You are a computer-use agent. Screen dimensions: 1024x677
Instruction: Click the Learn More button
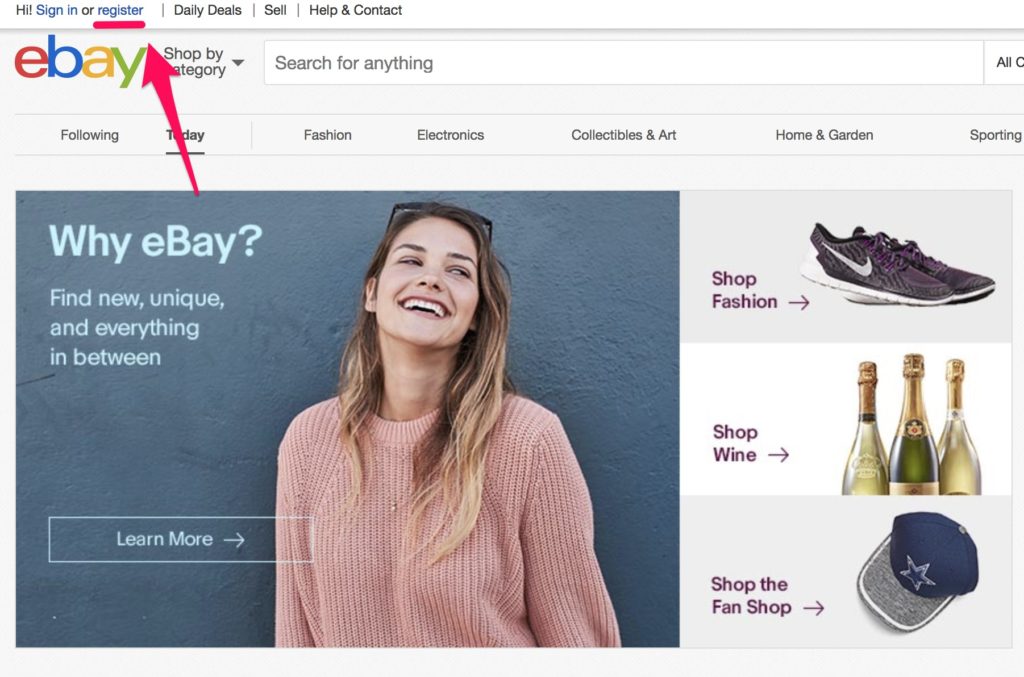point(181,539)
